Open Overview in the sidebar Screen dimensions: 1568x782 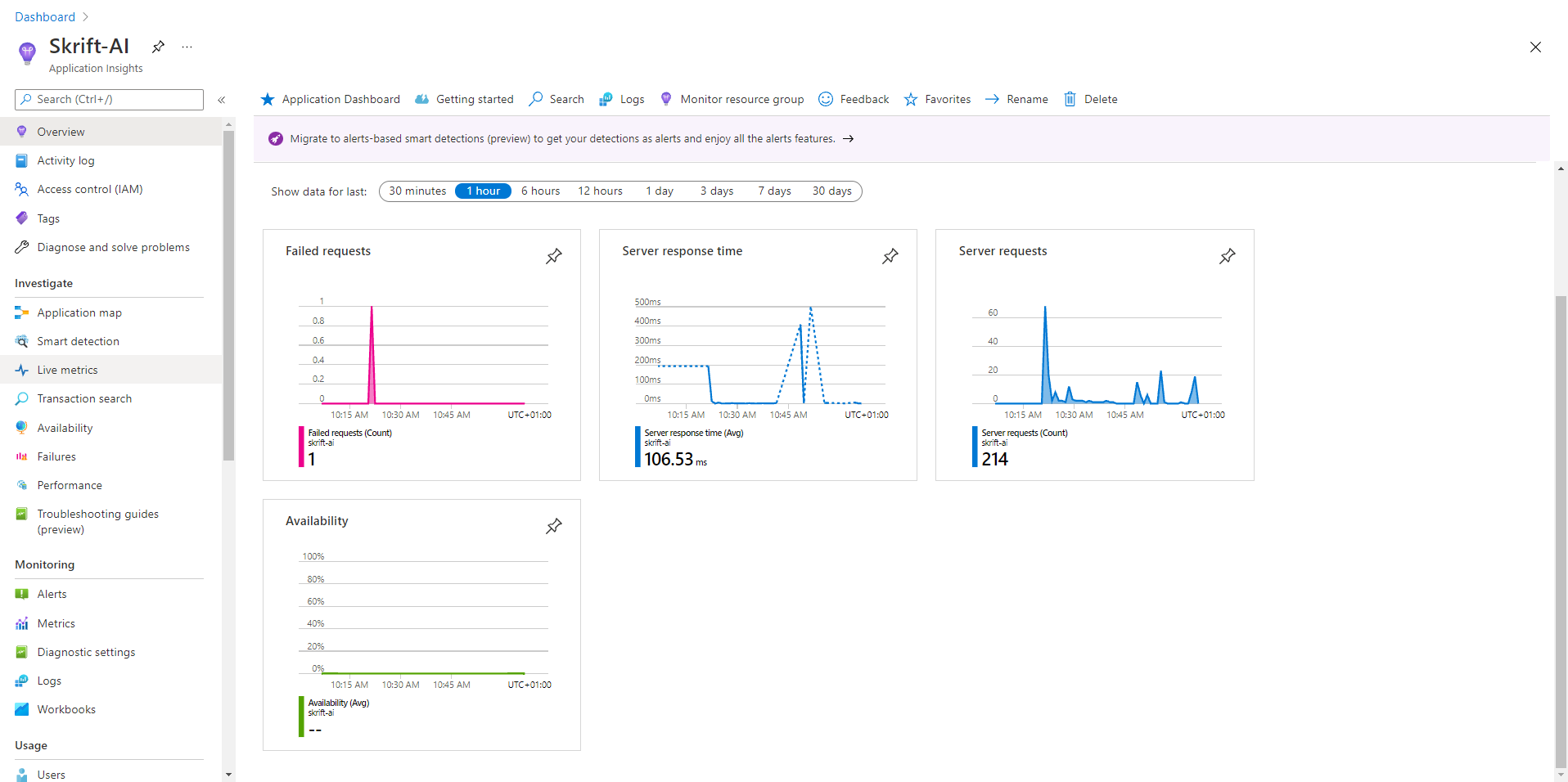[111, 132]
